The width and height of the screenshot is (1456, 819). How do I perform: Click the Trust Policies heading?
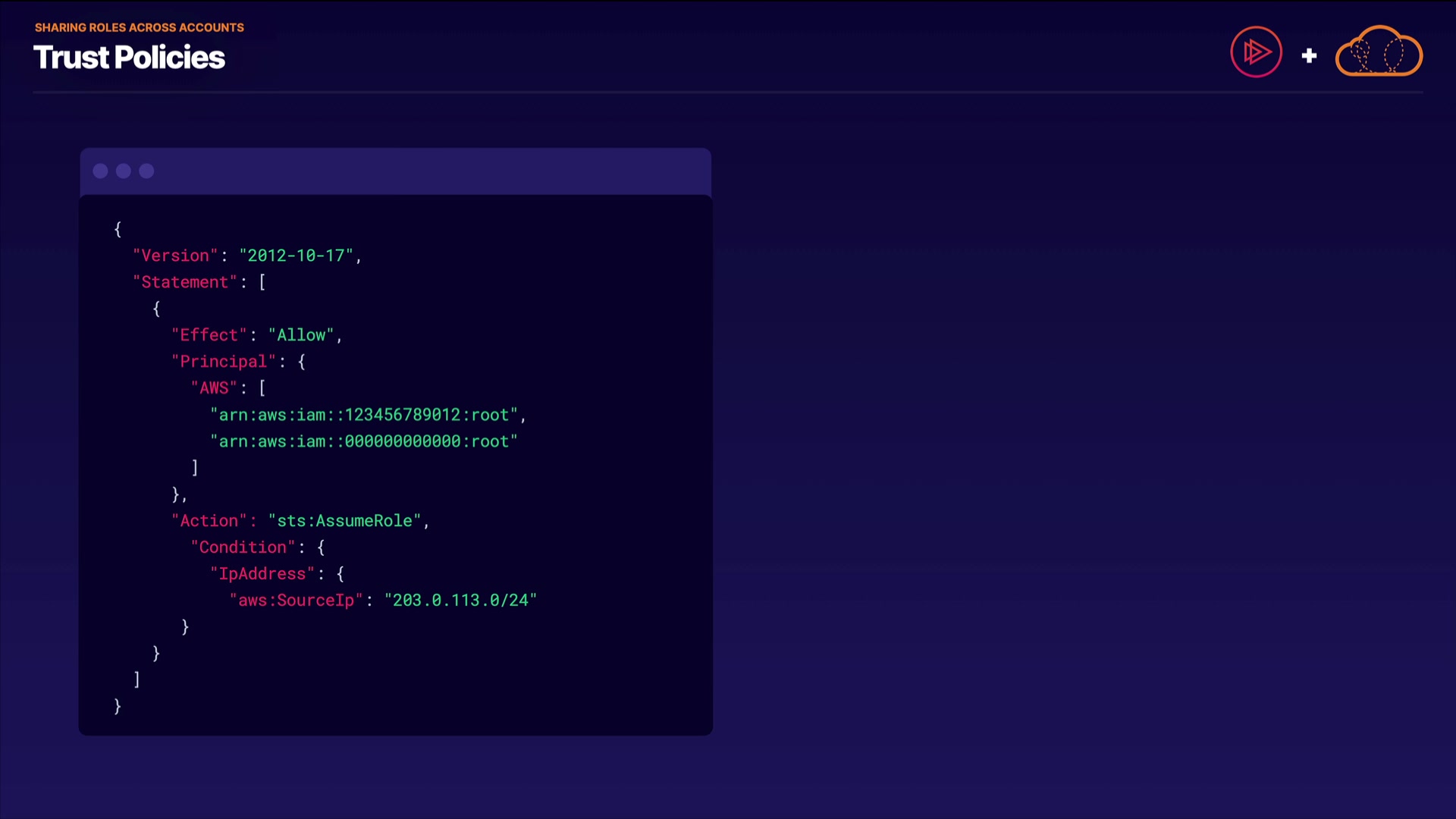click(x=129, y=58)
